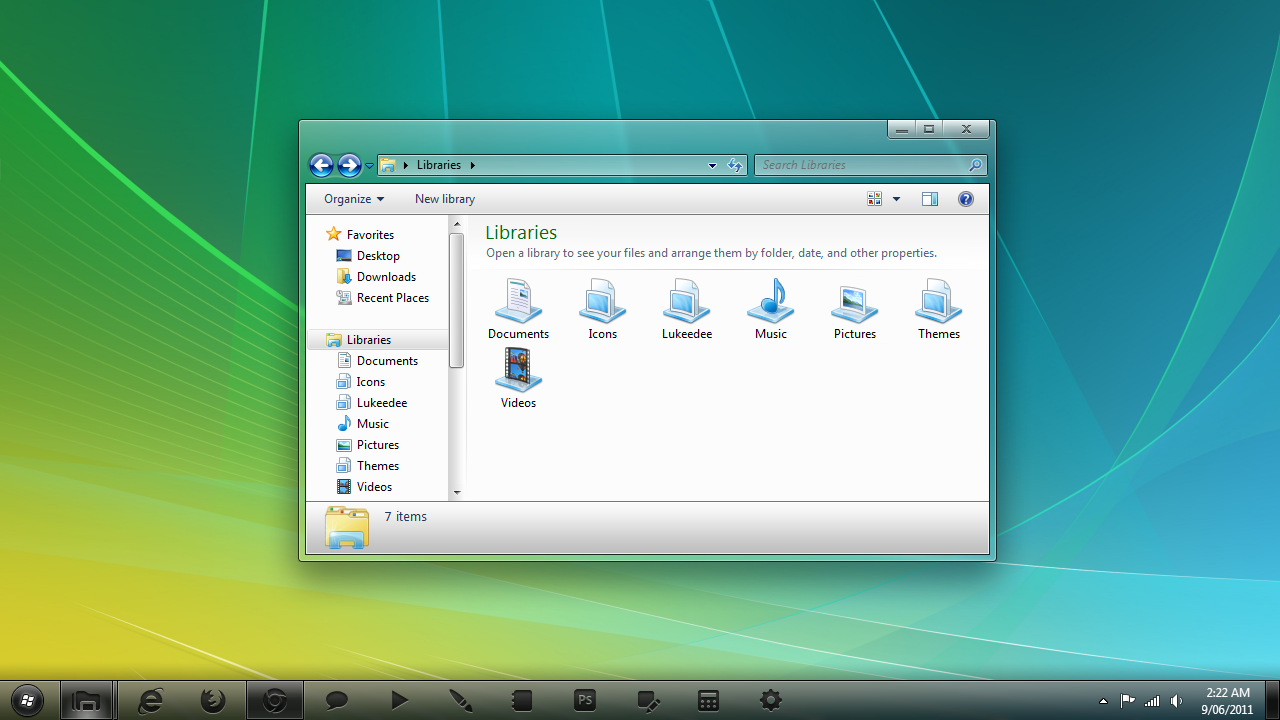Launch Photoshop from the taskbar
This screenshot has height=720, width=1280.
585,700
